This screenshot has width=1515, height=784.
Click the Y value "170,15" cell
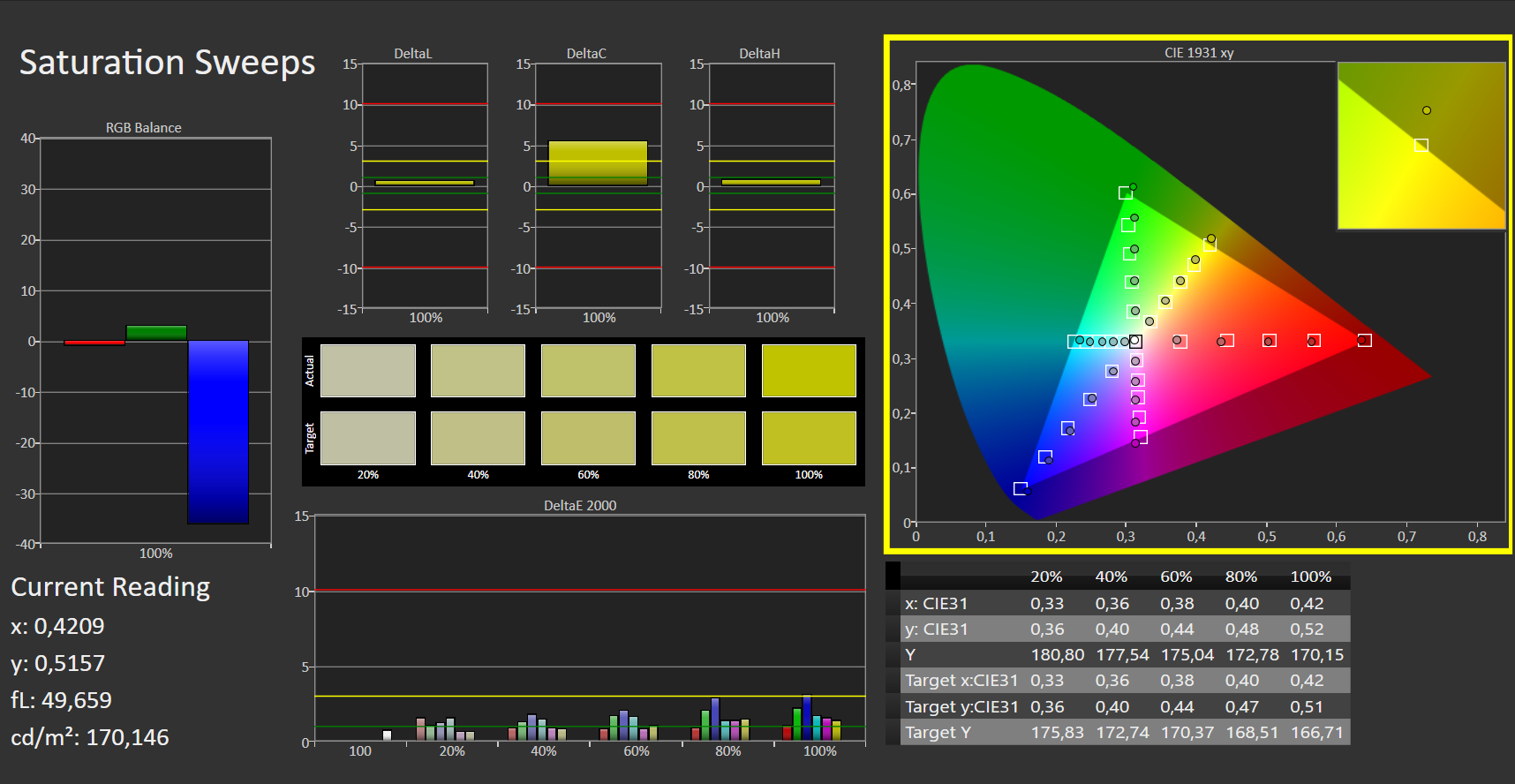(1317, 655)
